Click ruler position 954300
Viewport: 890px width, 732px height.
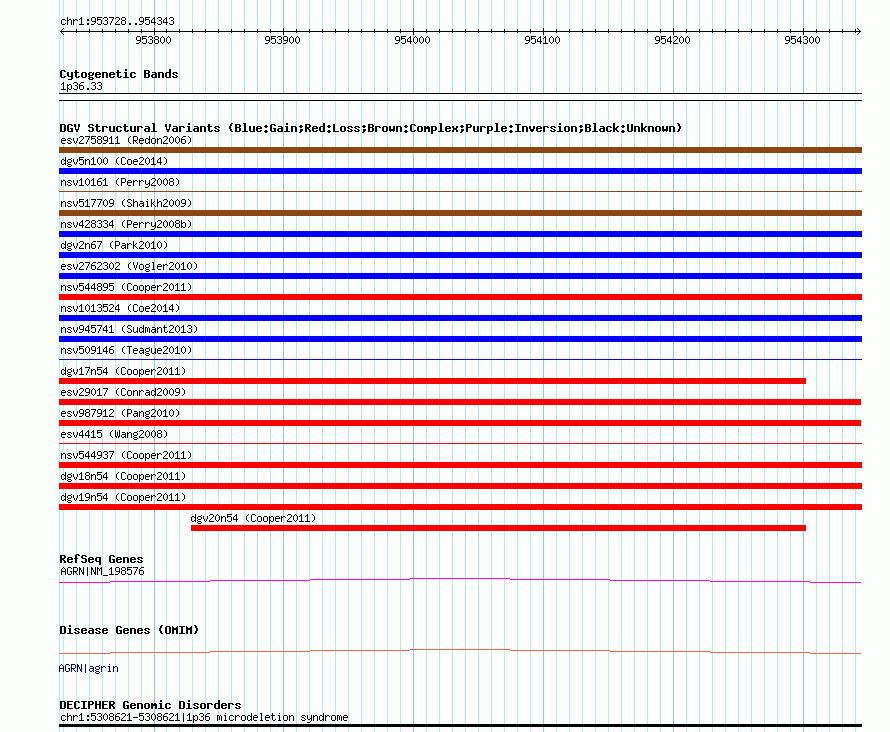point(803,40)
